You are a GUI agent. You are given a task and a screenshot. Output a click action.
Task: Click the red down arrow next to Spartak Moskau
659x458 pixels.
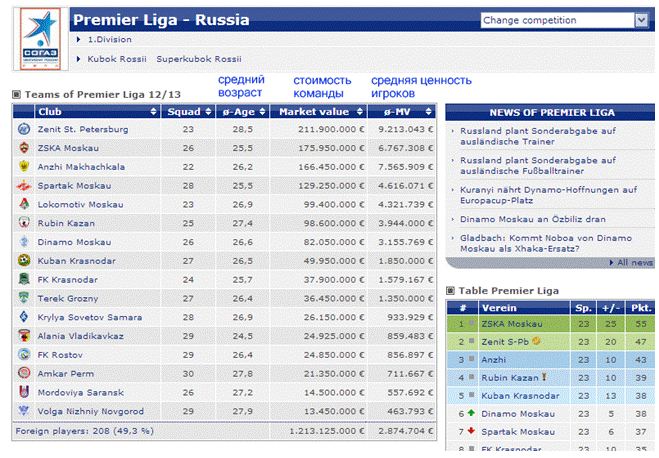pyautogui.click(x=471, y=431)
